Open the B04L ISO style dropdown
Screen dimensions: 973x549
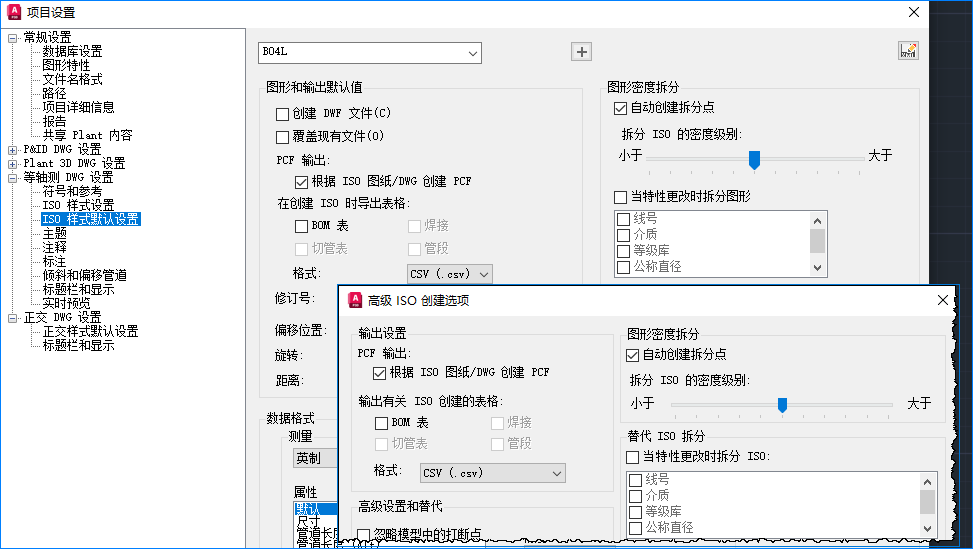pyautogui.click(x=370, y=53)
